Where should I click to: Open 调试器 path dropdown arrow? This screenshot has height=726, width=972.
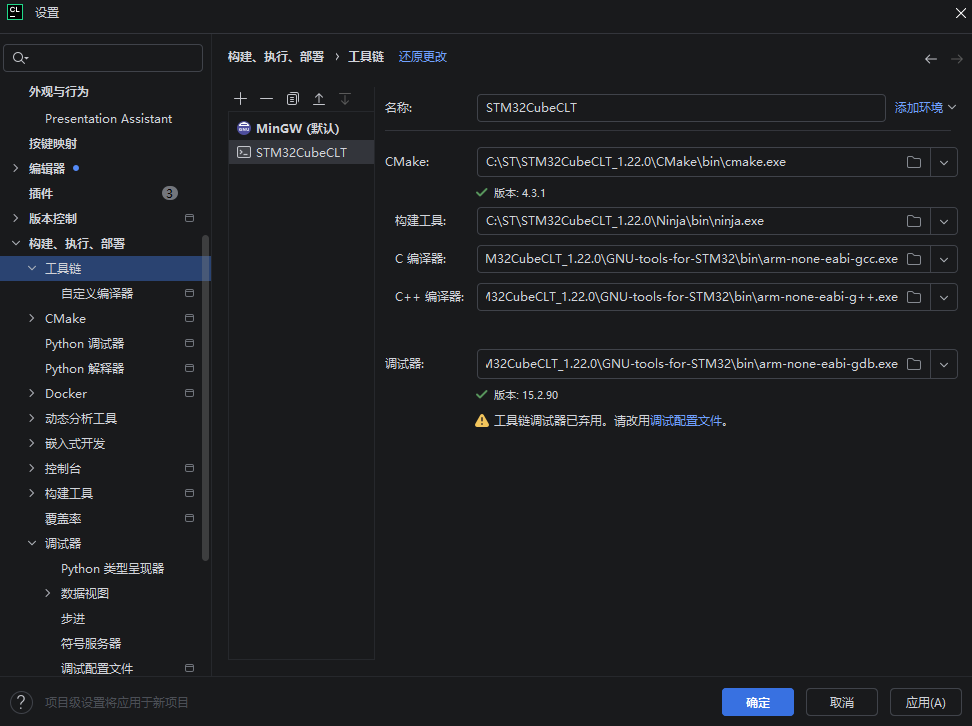coord(944,364)
